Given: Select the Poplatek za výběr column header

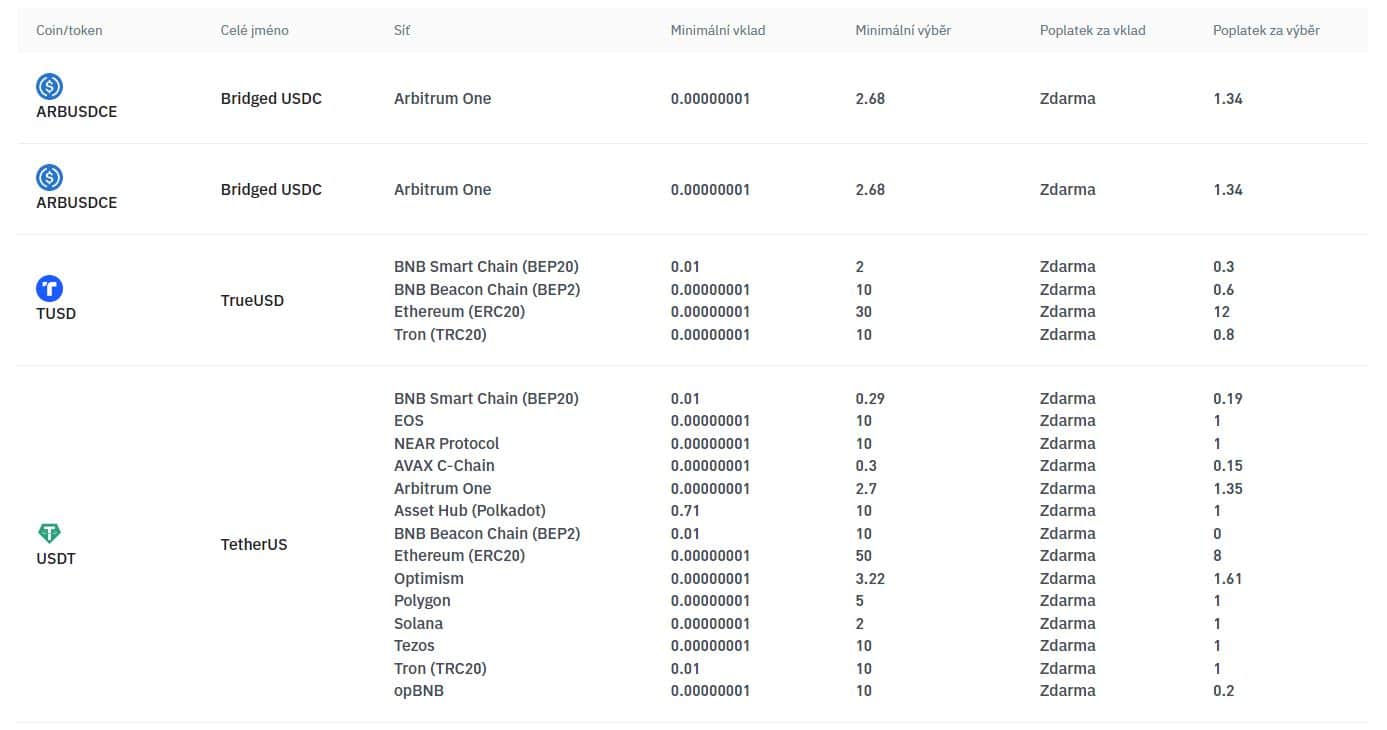Looking at the screenshot, I should (1266, 30).
